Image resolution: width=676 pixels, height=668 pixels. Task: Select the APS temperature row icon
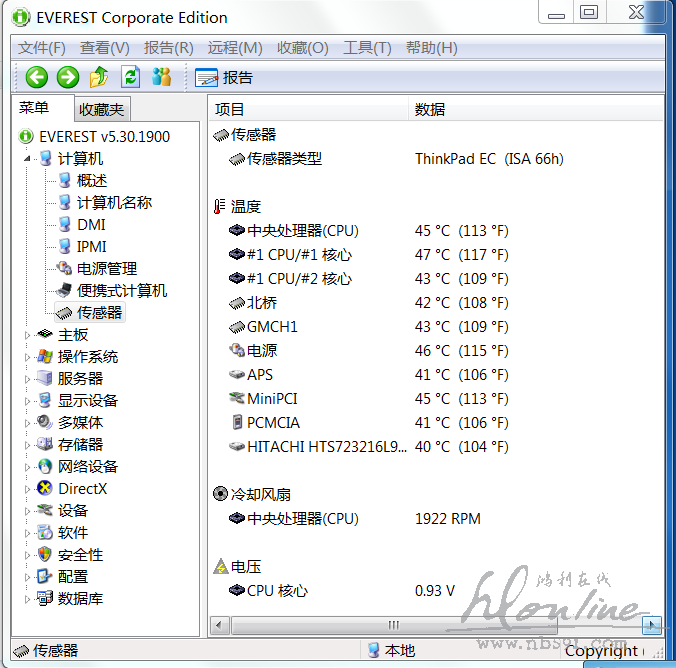(x=237, y=374)
